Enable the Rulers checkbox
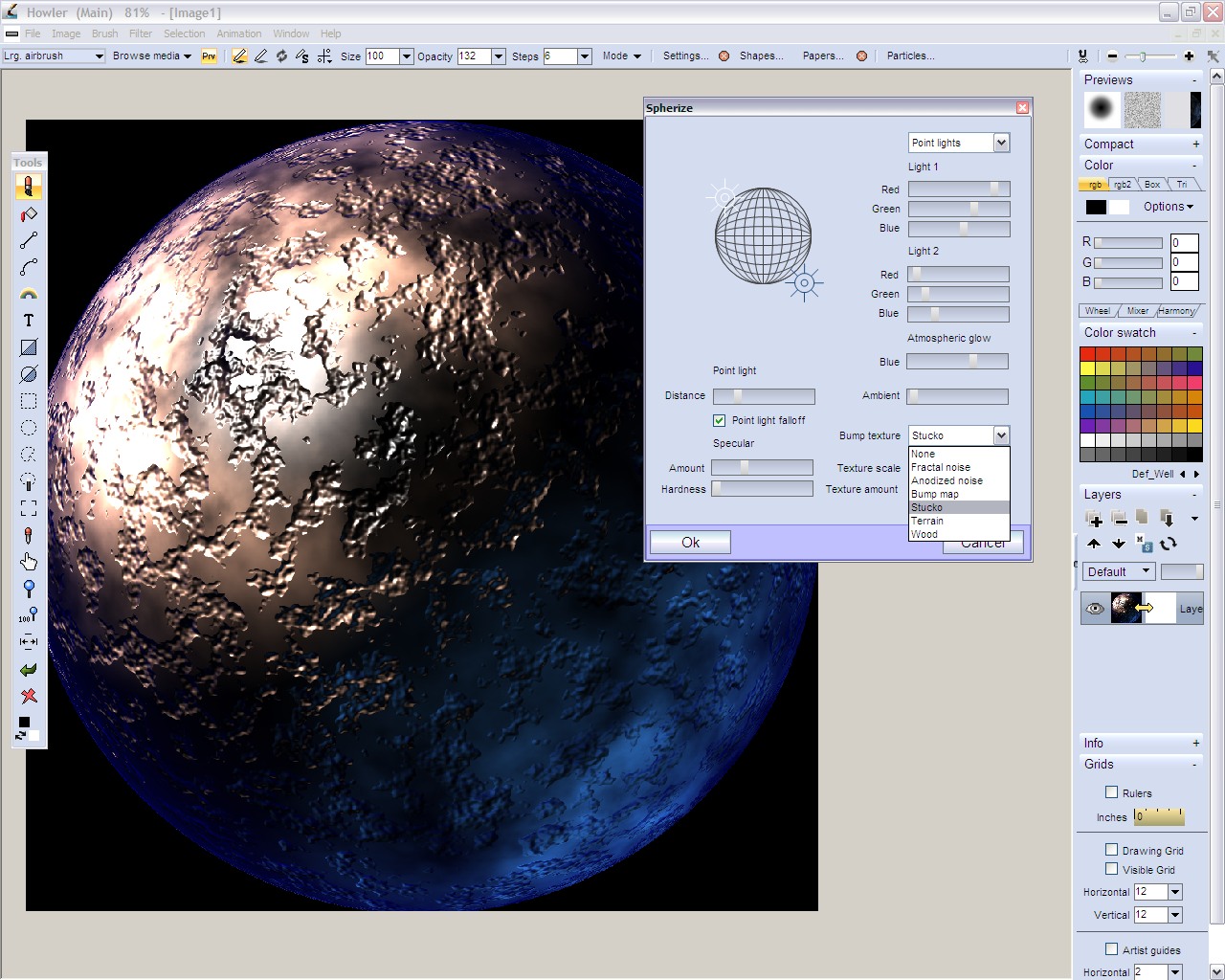 pyautogui.click(x=1111, y=792)
